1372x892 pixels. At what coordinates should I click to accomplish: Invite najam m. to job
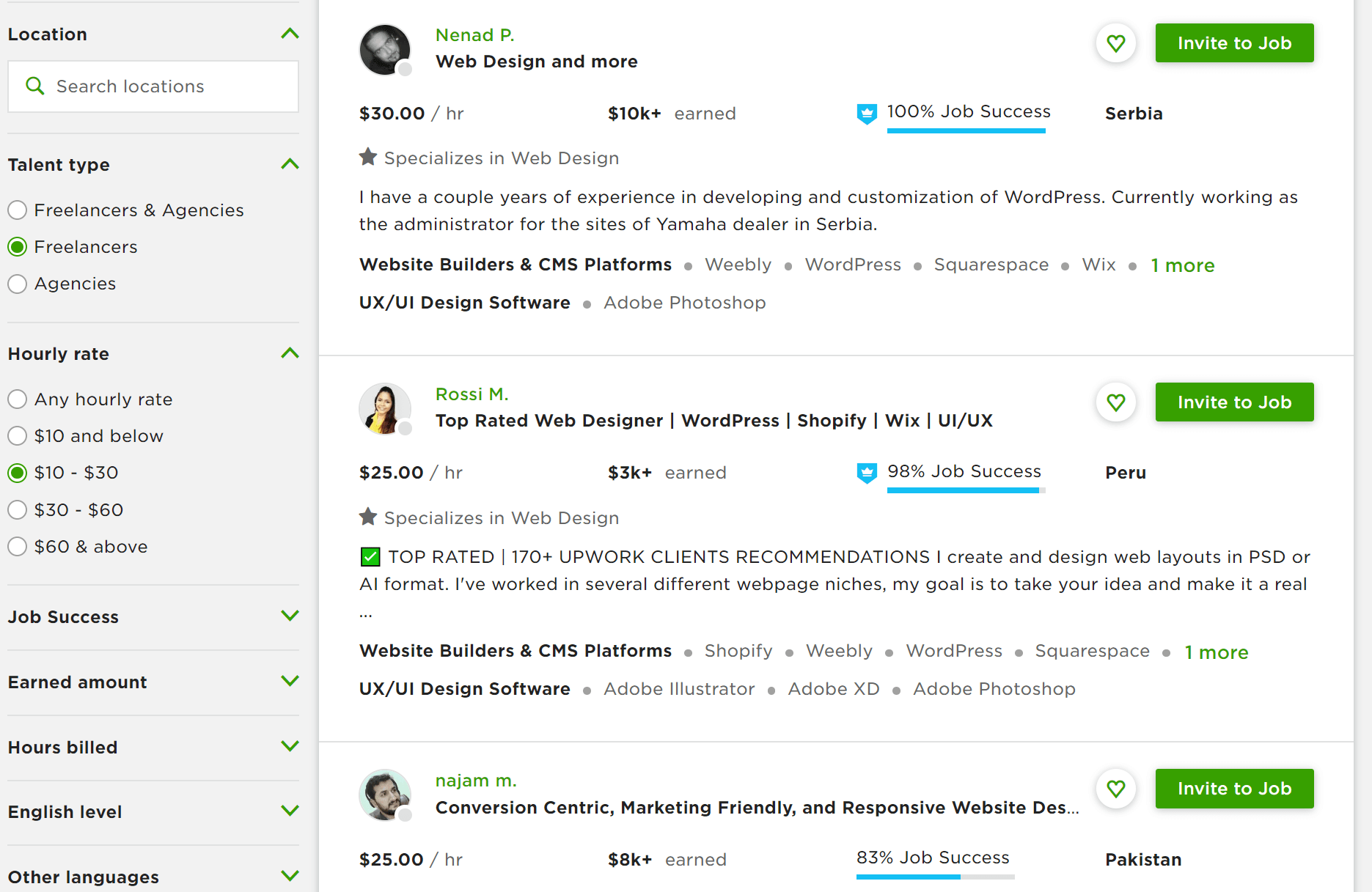tap(1235, 789)
